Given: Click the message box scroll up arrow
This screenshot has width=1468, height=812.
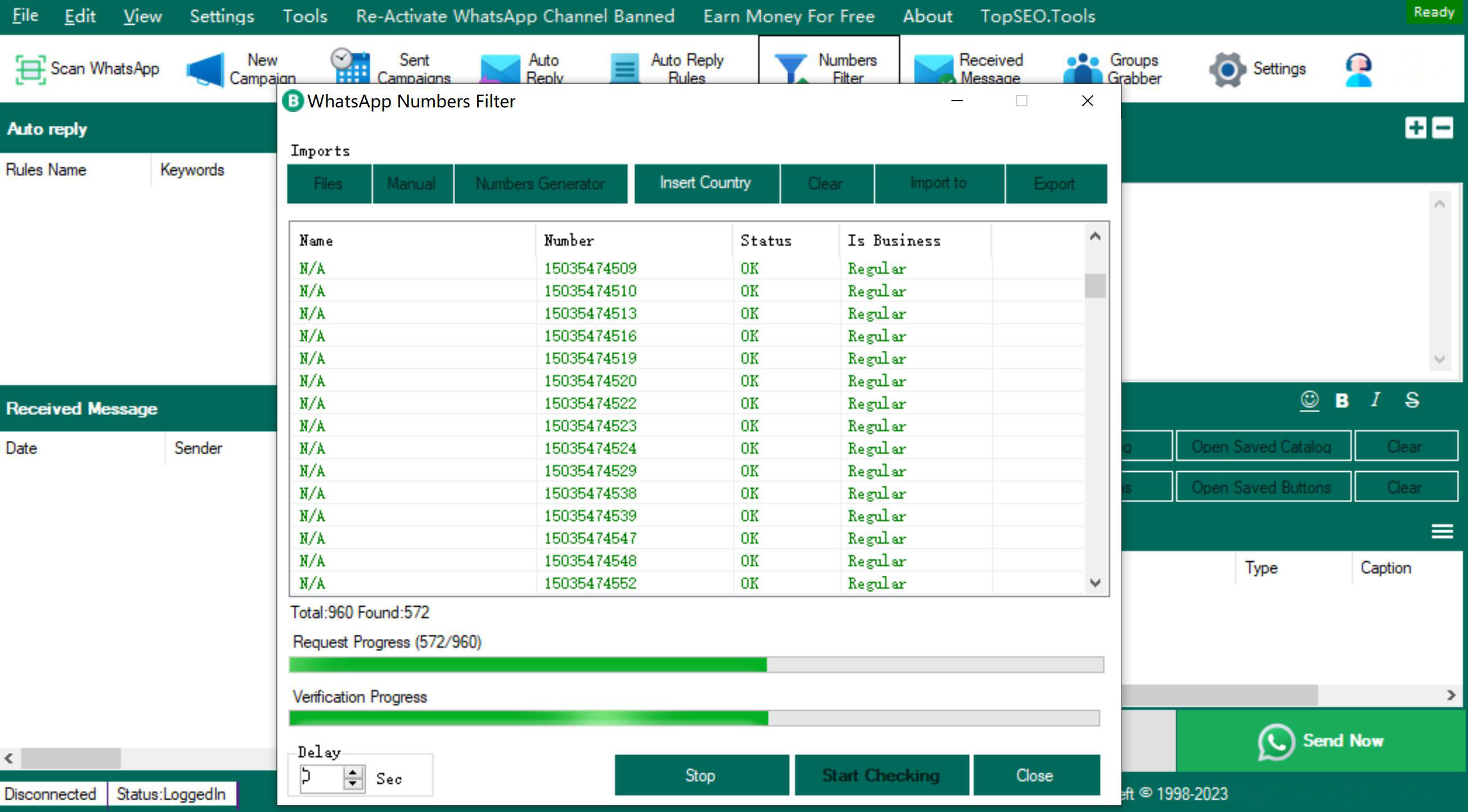Looking at the screenshot, I should click(x=1440, y=204).
